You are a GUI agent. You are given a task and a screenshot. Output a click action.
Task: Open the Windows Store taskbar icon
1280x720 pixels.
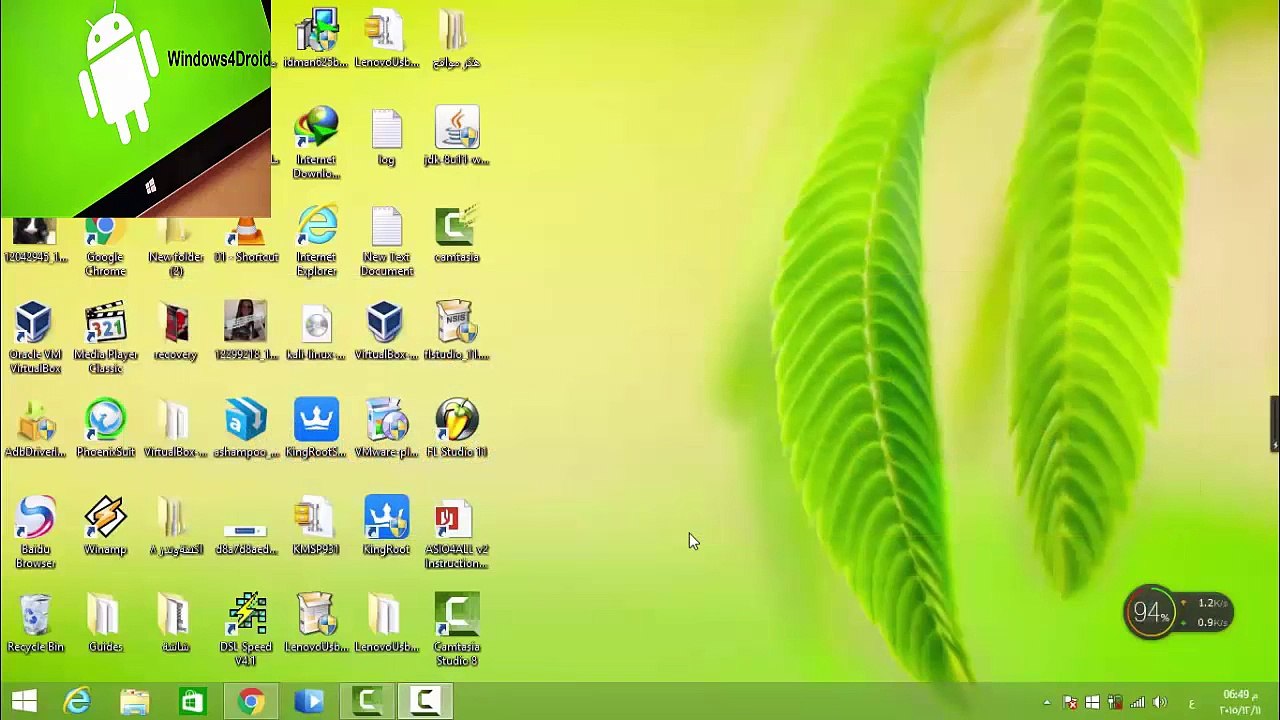tap(192, 701)
